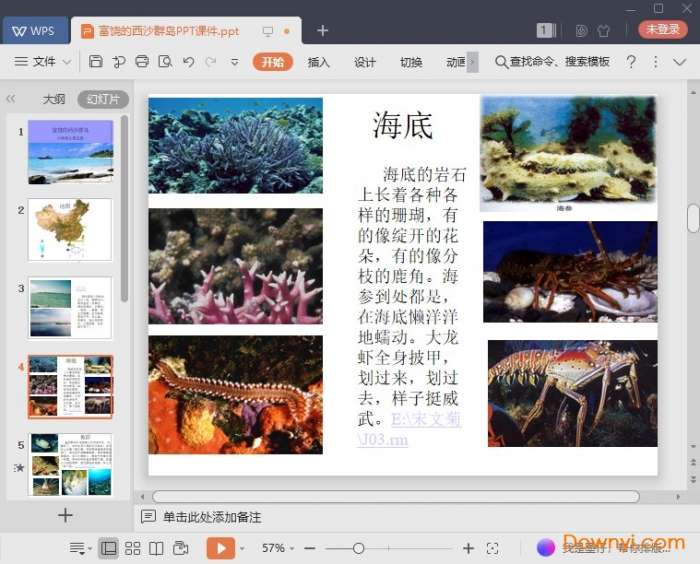700x564 pixels.
Task: Click the Print icon in toolbar
Action: [x=142, y=62]
